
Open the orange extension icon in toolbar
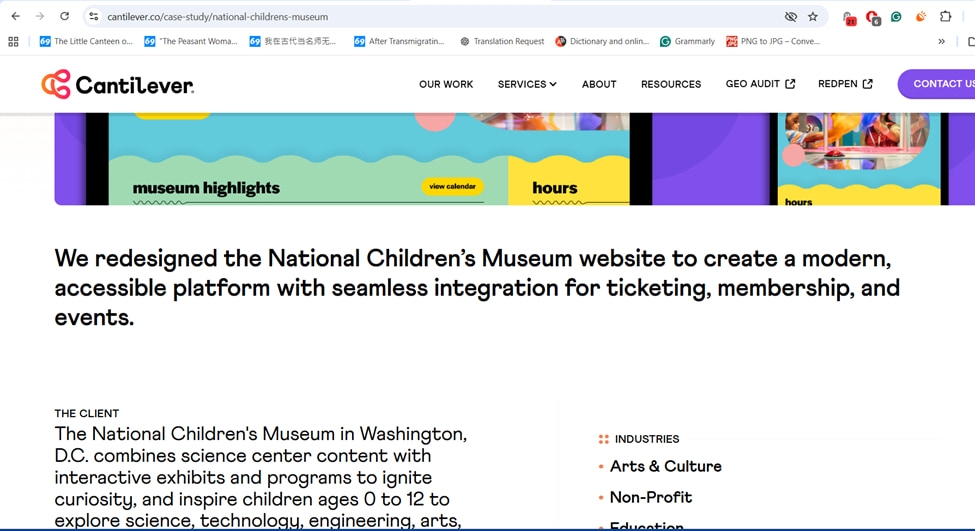click(x=921, y=17)
